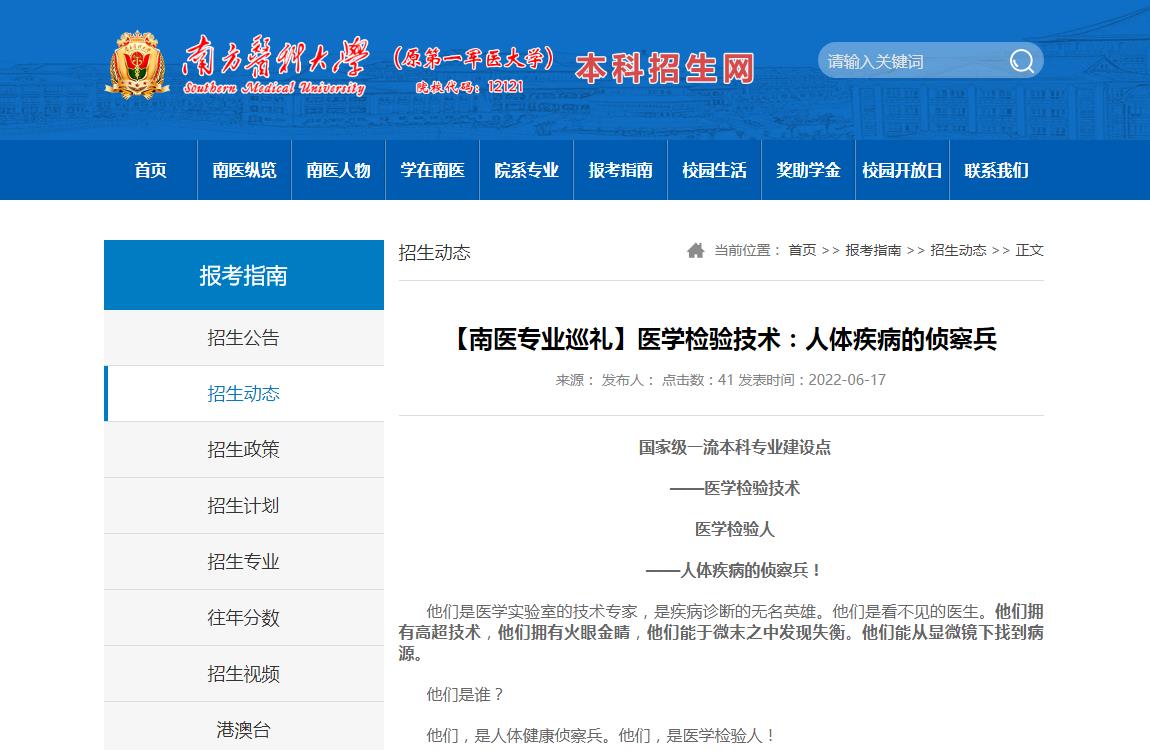
Task: Select 往年分数 in the sidebar
Action: [x=244, y=618]
